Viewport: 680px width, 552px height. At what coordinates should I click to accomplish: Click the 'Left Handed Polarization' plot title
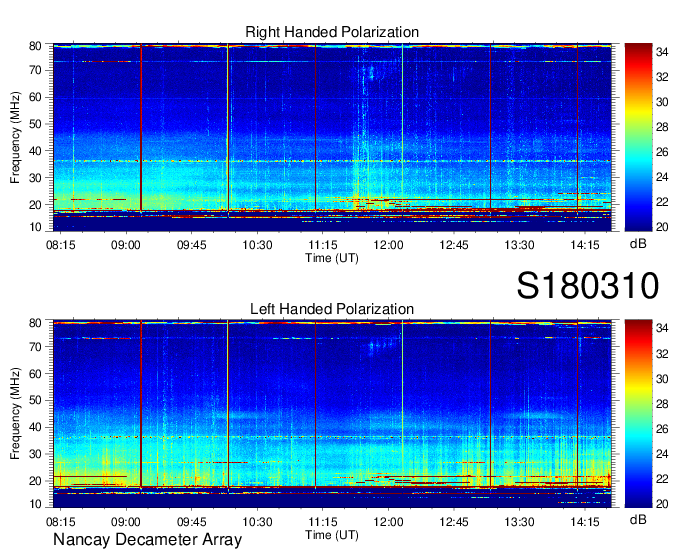332,309
